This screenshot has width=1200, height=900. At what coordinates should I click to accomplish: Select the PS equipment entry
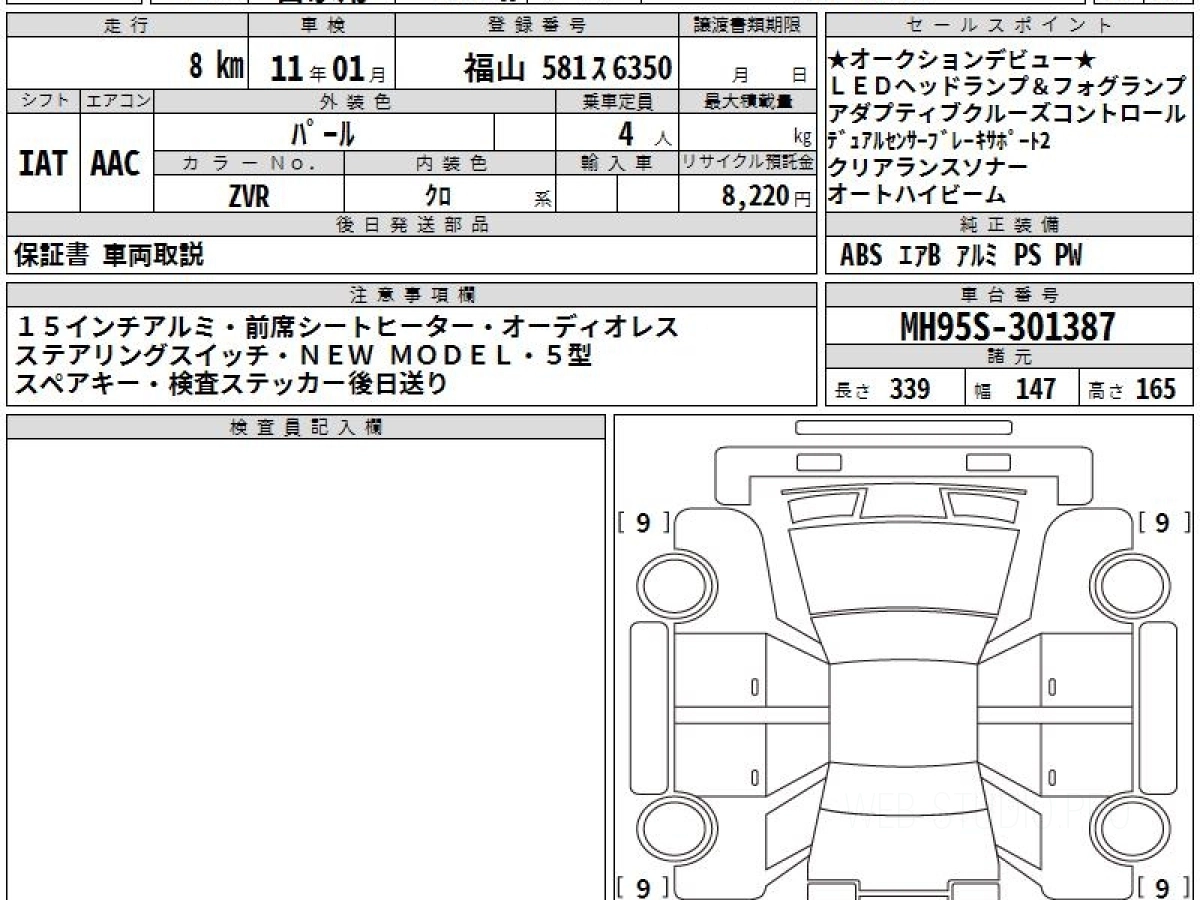pos(1027,256)
